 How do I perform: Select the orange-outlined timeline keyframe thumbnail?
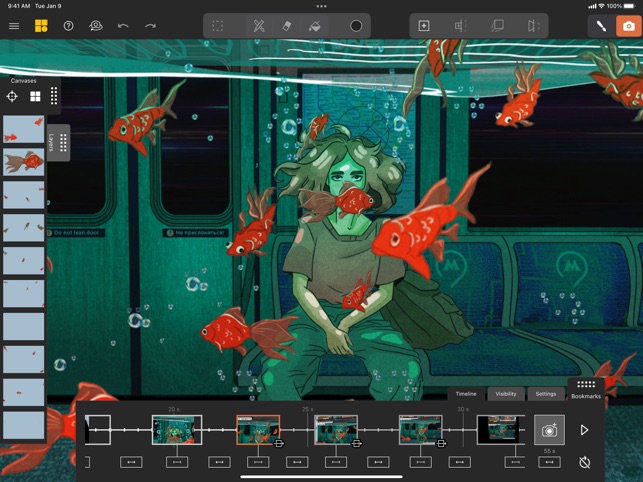257,429
